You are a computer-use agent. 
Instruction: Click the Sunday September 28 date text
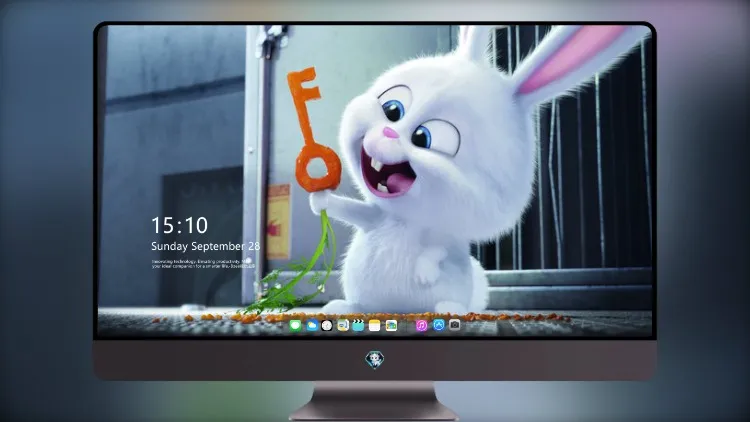[205, 246]
